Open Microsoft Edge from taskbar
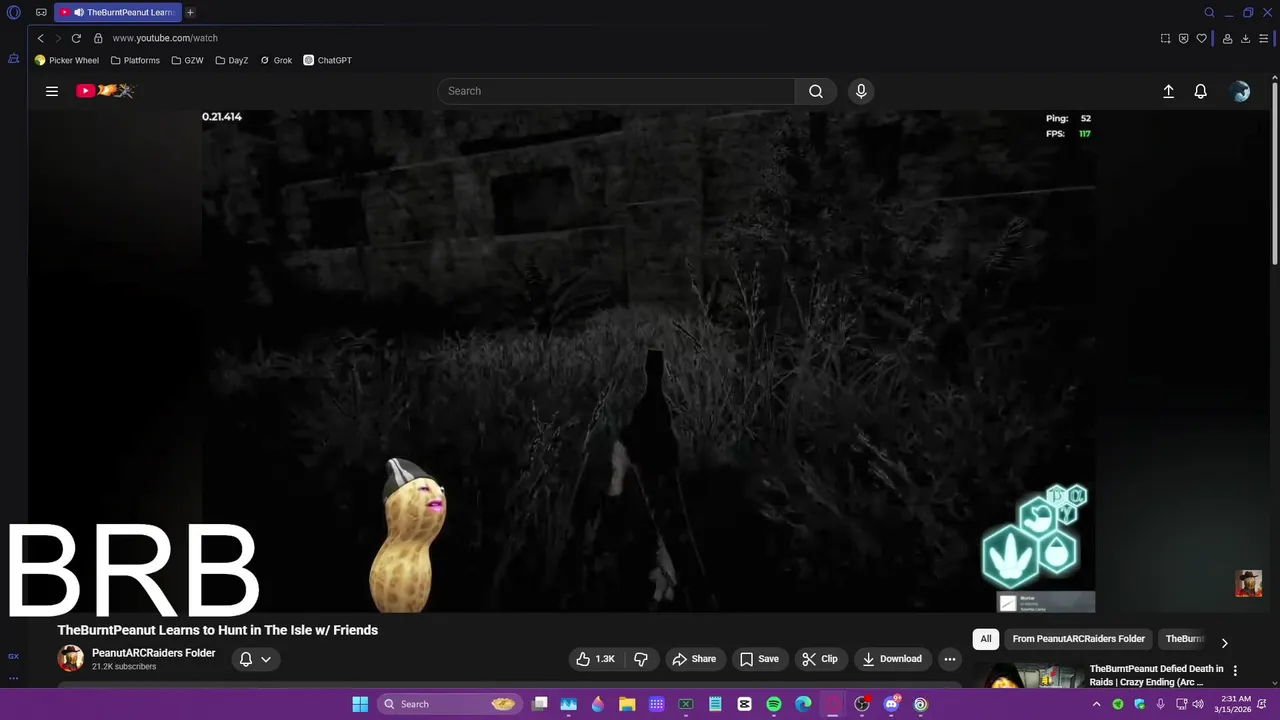 pos(803,704)
